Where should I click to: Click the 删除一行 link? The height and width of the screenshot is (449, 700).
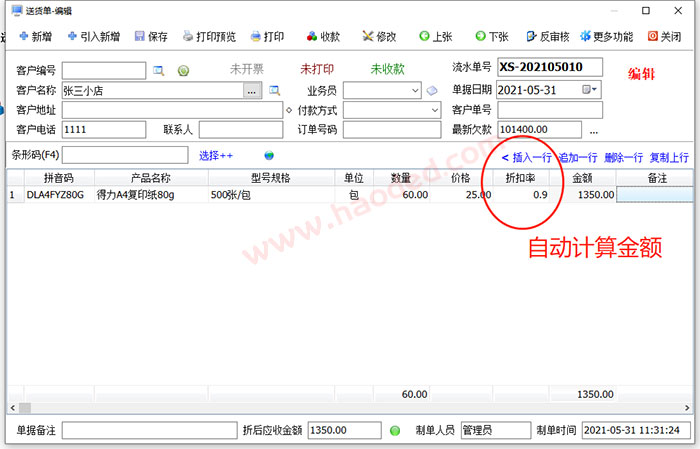tap(624, 157)
